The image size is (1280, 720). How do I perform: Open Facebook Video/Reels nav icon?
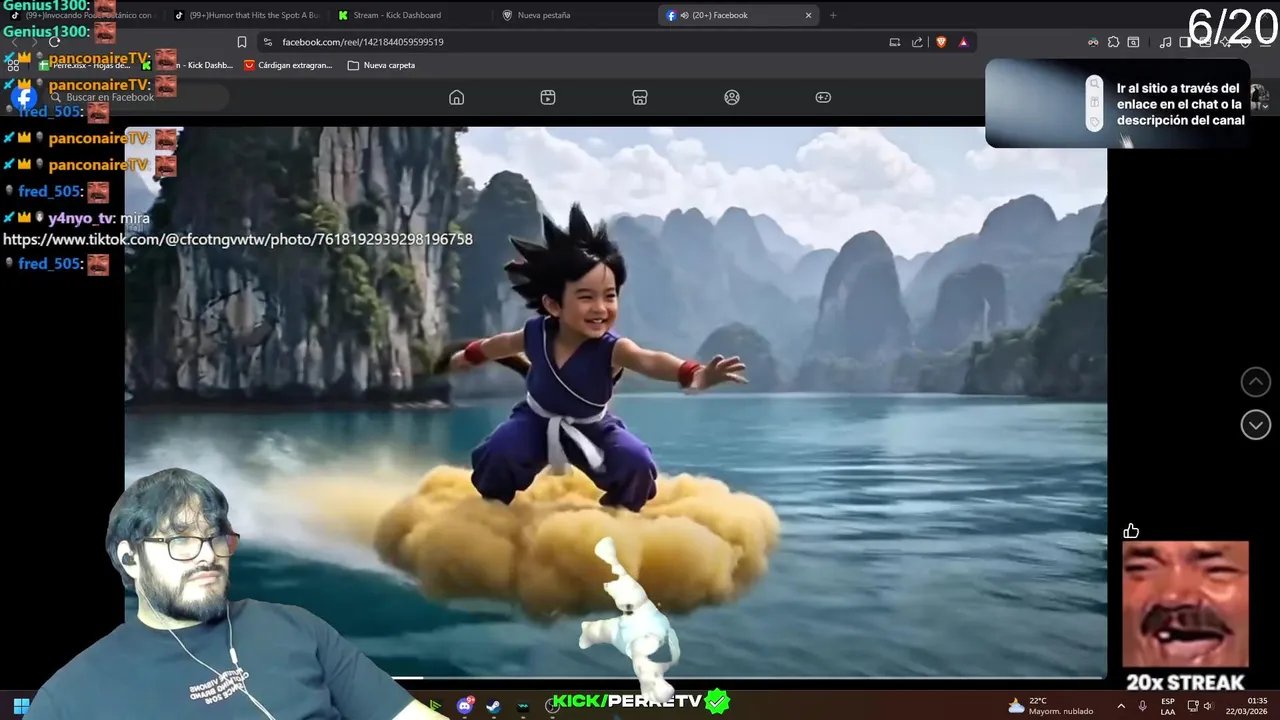(x=548, y=97)
